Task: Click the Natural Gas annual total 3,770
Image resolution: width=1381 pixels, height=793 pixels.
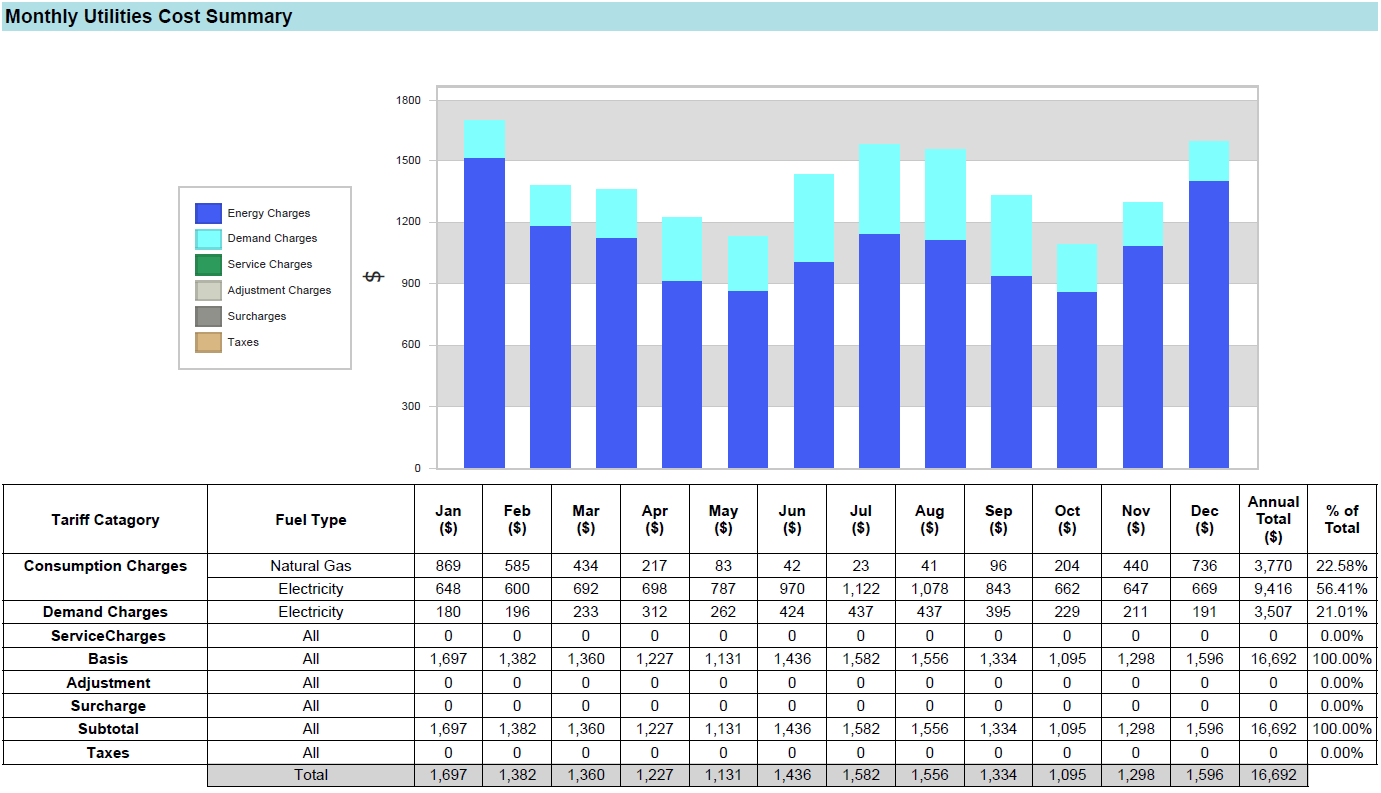Action: pos(1273,566)
